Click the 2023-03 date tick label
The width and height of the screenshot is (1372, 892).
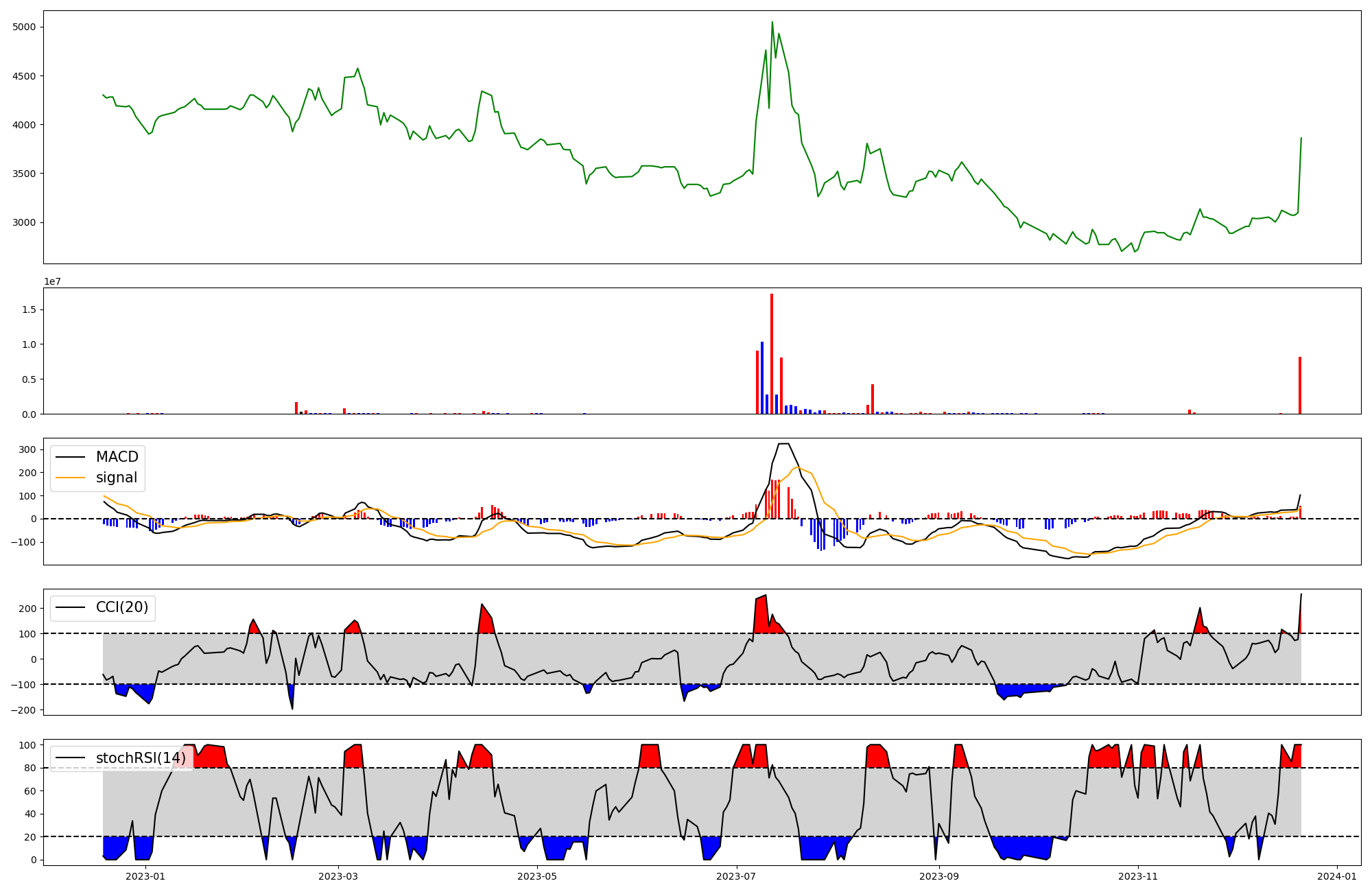click(x=338, y=876)
